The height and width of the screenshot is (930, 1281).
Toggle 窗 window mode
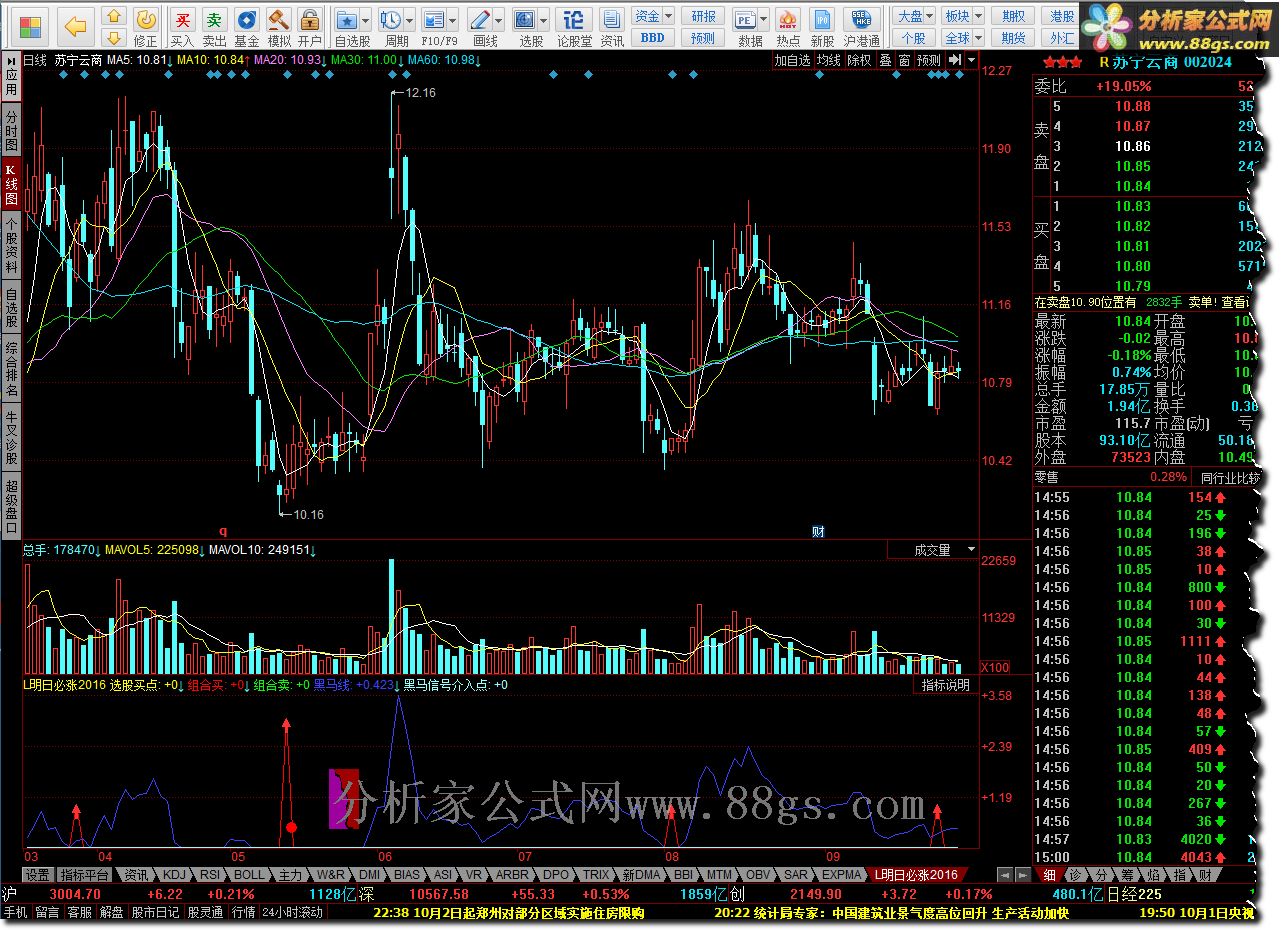click(x=904, y=60)
